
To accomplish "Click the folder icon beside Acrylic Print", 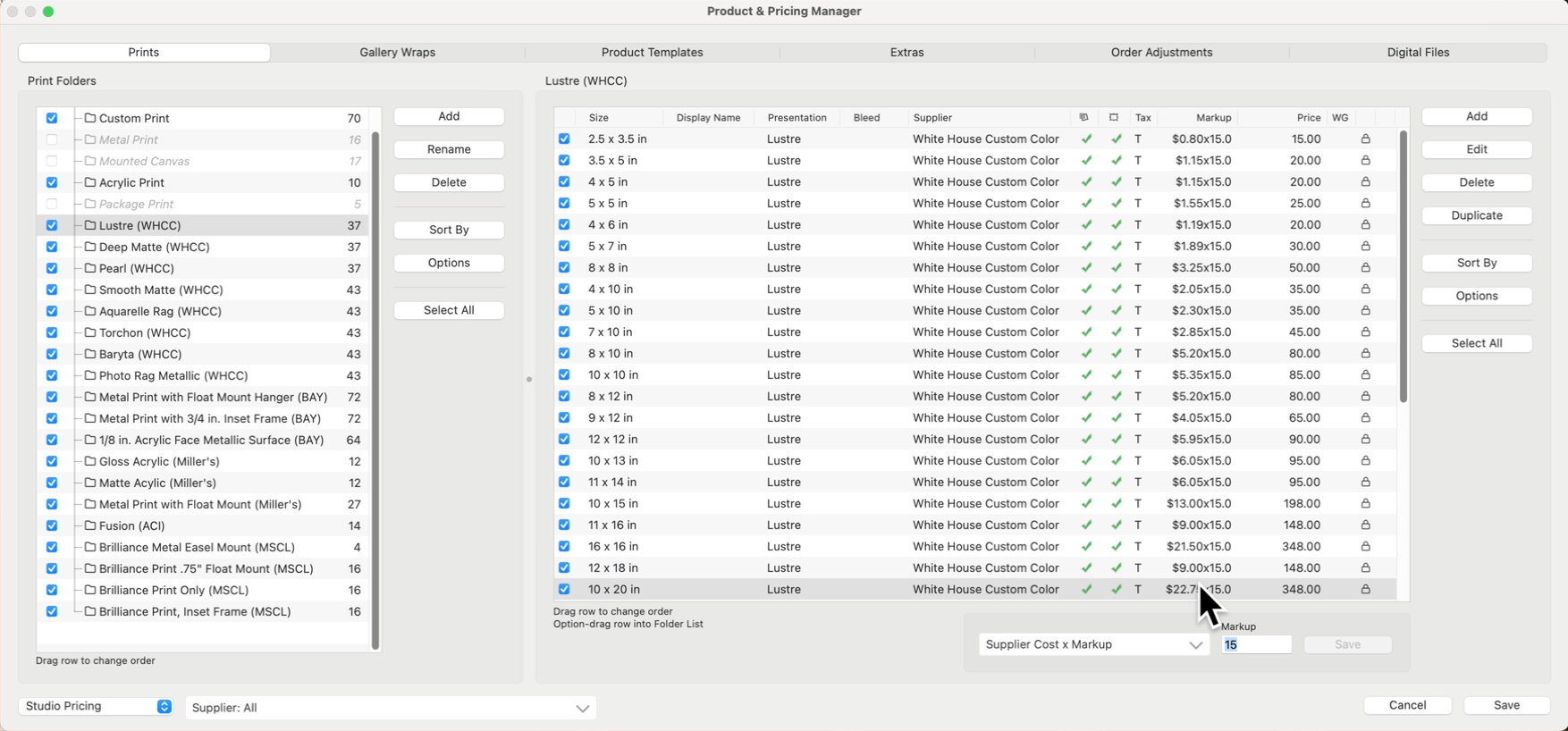I will click(90, 182).
